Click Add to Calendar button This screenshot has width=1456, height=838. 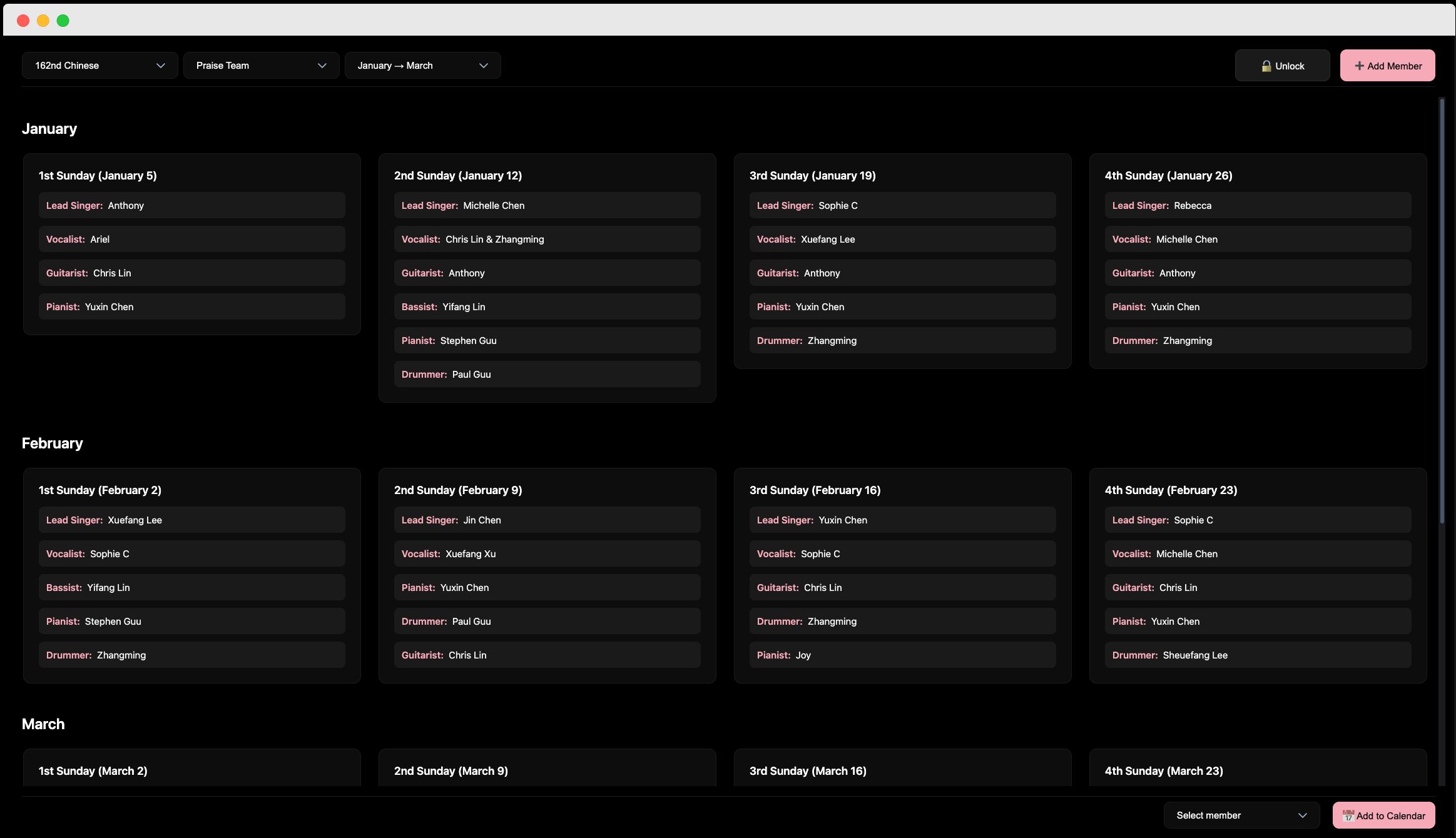tap(1384, 815)
